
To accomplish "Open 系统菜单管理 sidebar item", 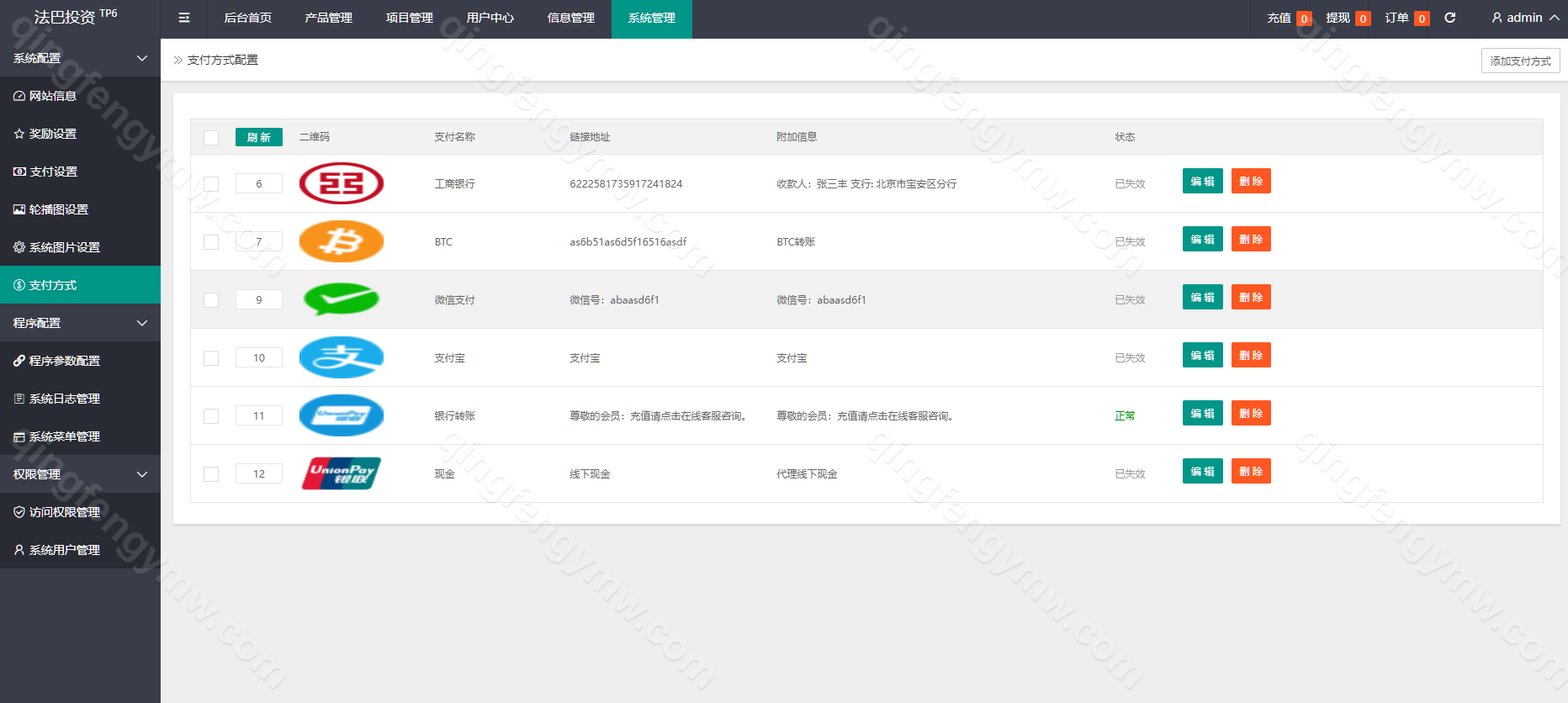I will pyautogui.click(x=80, y=436).
